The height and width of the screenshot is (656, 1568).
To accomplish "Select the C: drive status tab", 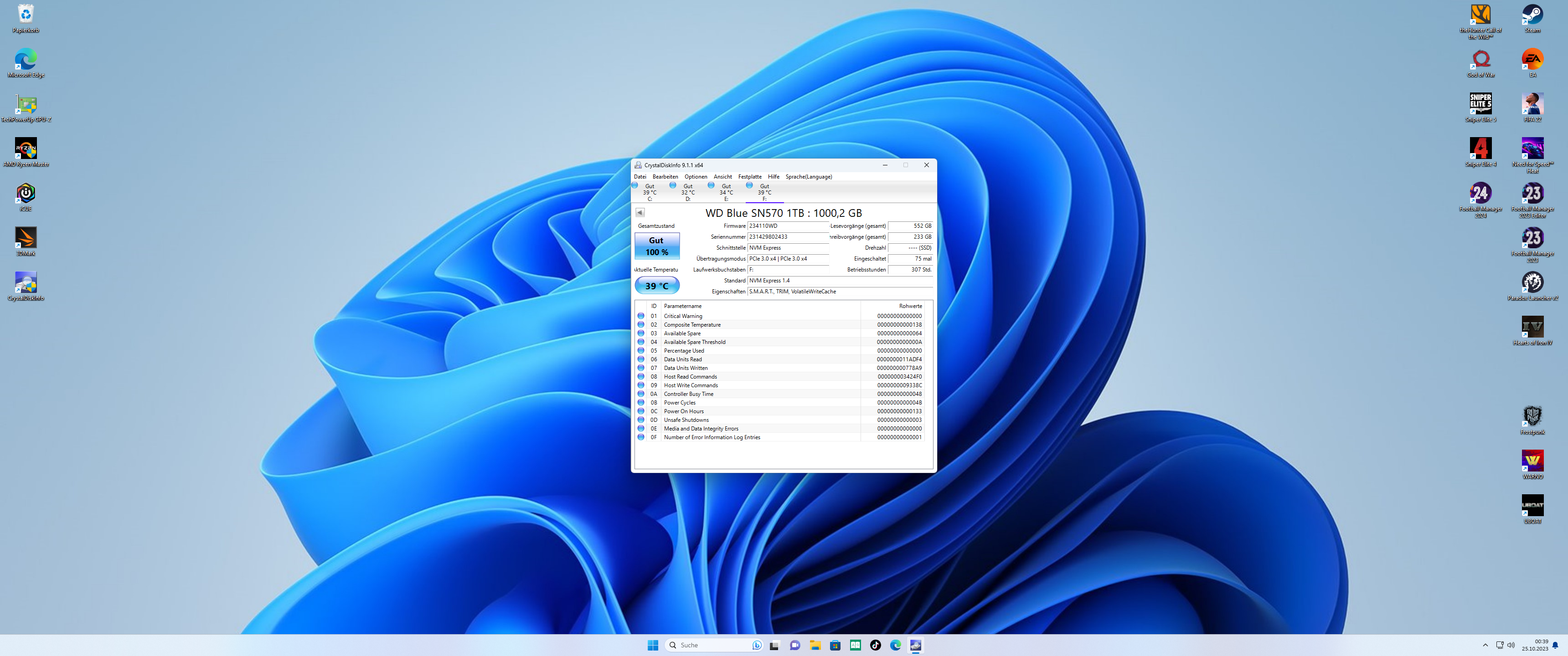I will (649, 192).
